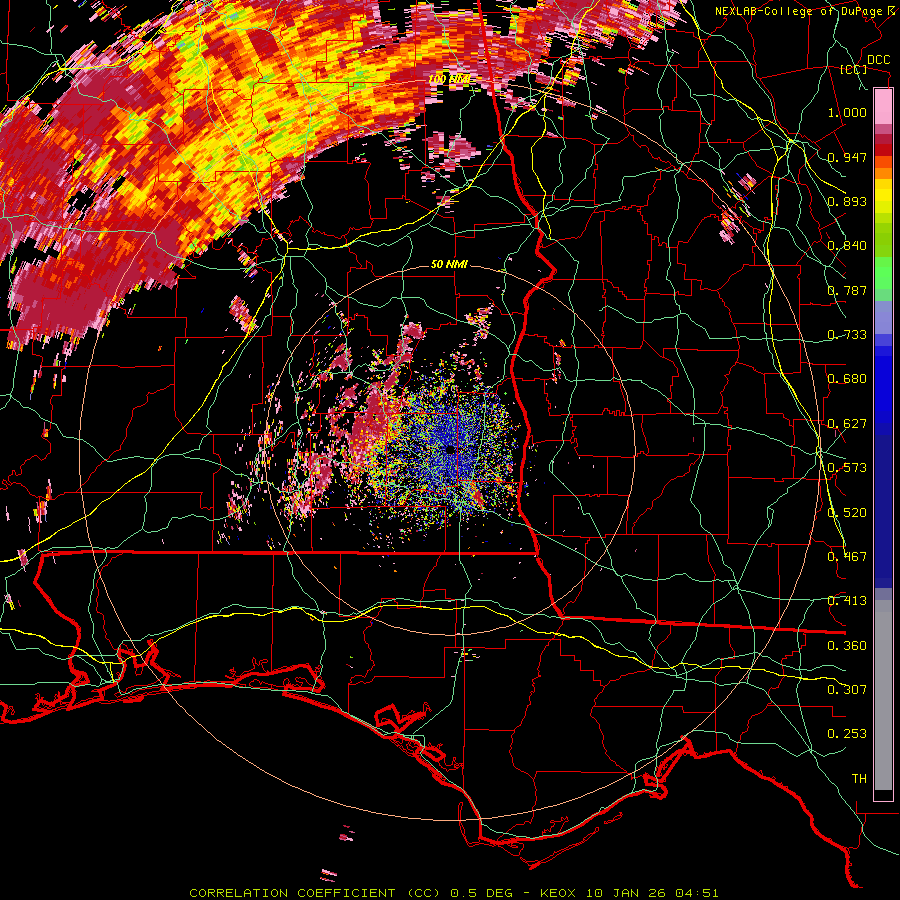Click the 0.253 legend value
This screenshot has width=900, height=900.
(x=847, y=734)
